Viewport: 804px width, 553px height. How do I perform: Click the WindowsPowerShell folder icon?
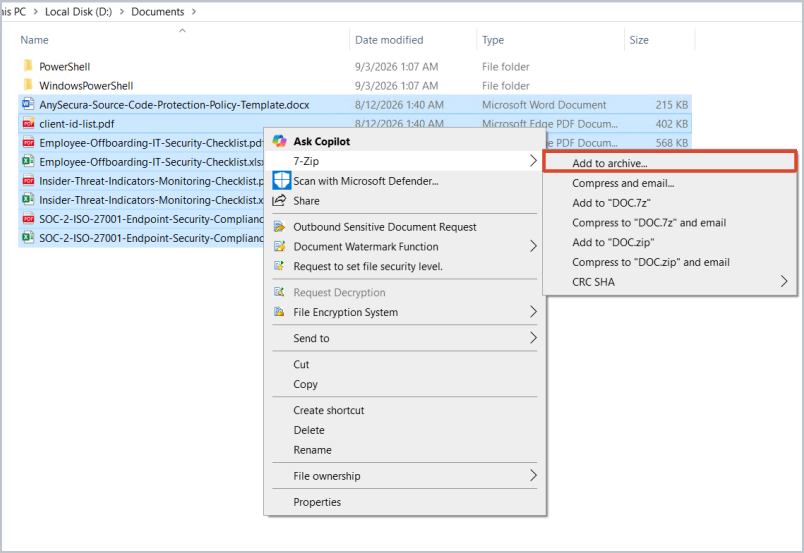(x=28, y=85)
